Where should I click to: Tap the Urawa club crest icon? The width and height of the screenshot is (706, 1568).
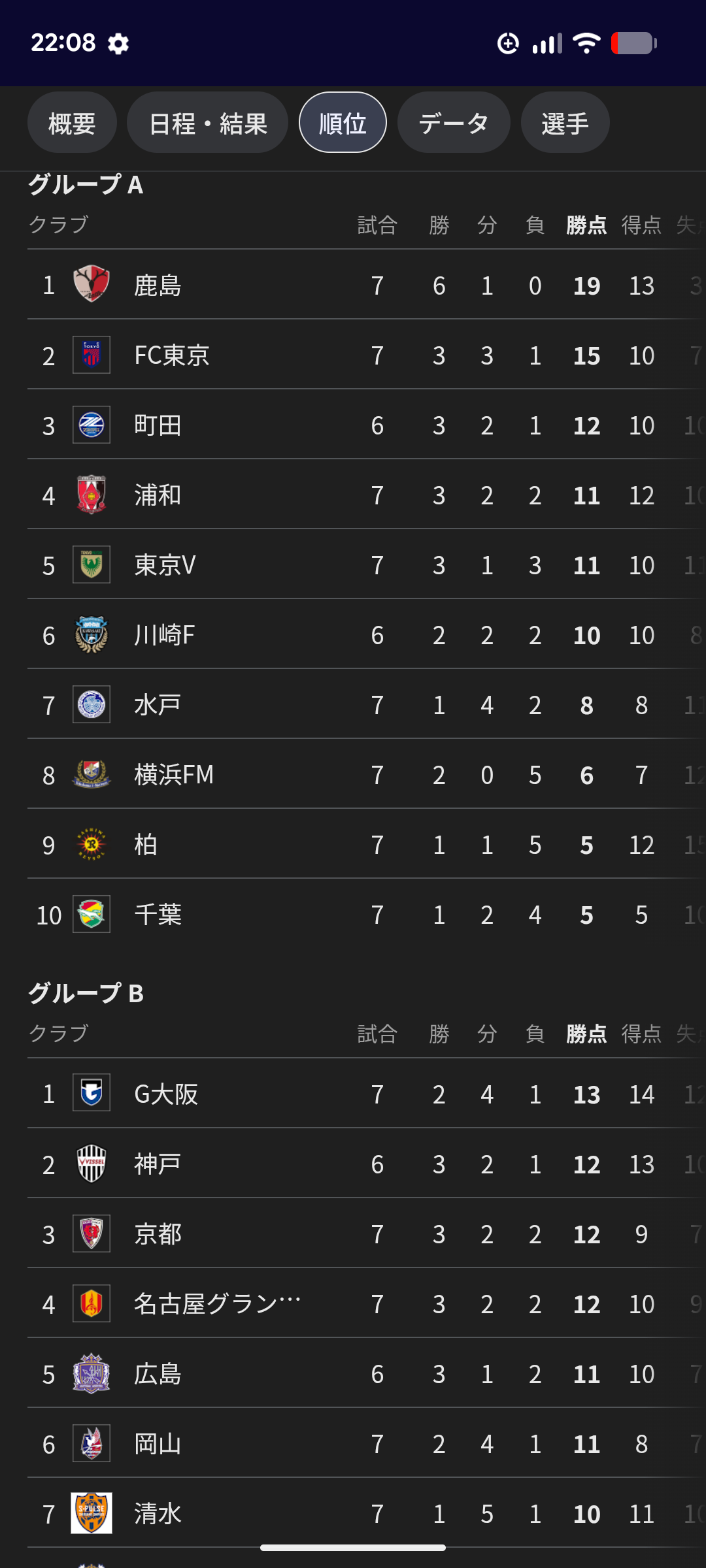pos(91,495)
